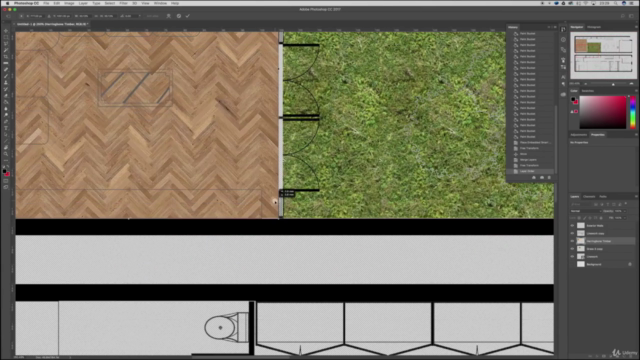This screenshot has width=640, height=360.
Task: Select the Background layer
Action: pyautogui.click(x=602, y=264)
